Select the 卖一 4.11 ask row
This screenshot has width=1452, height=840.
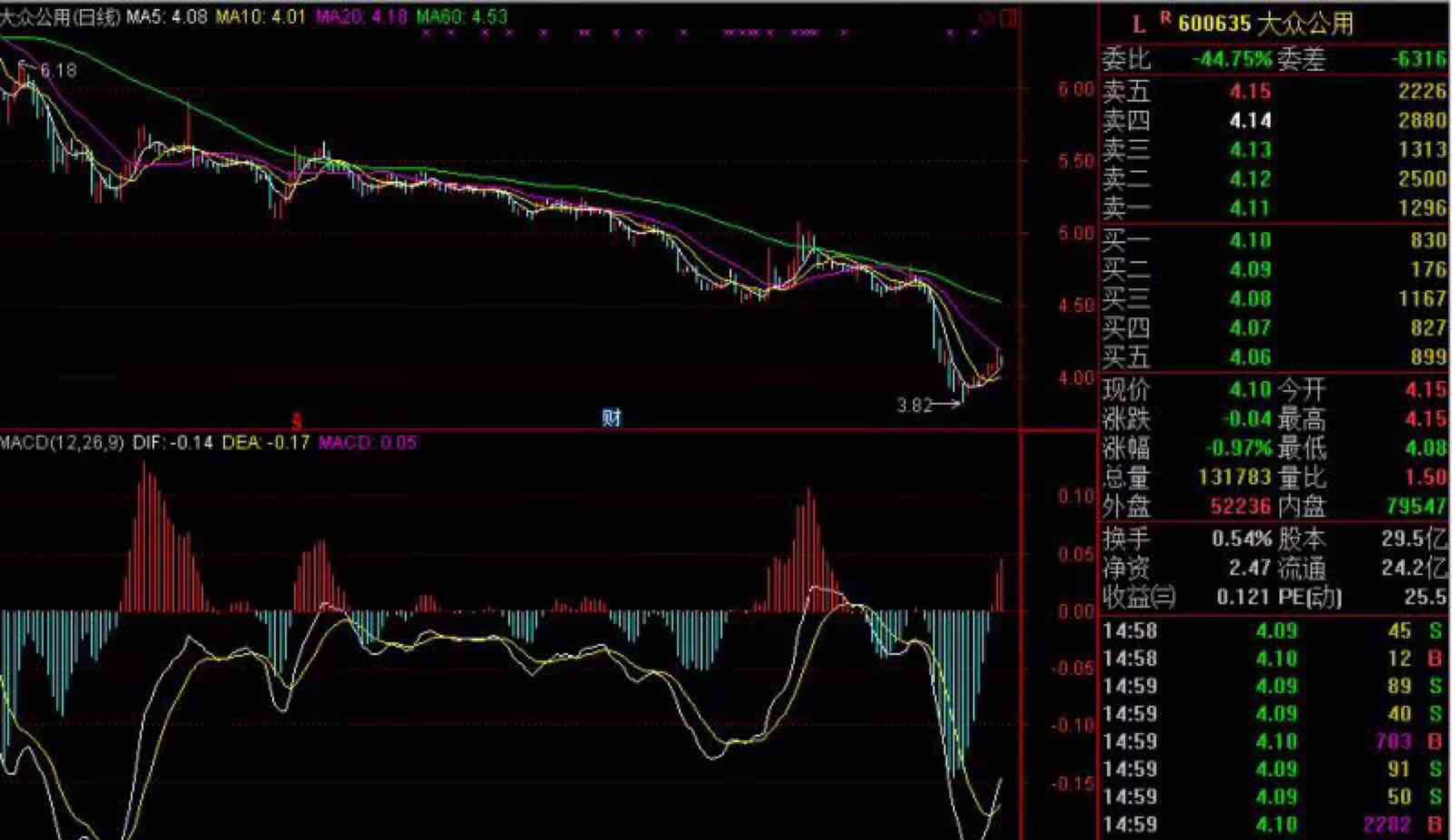tap(1275, 208)
